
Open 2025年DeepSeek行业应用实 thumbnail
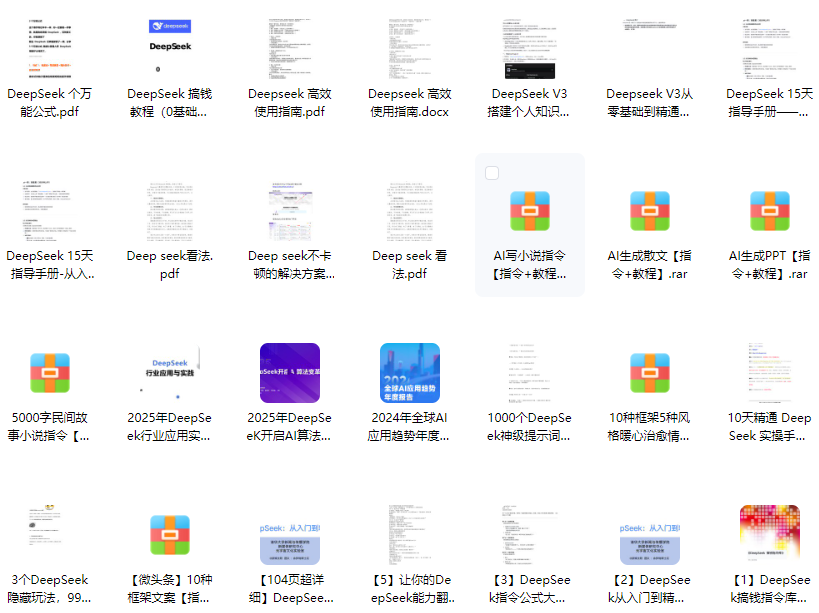(x=170, y=373)
